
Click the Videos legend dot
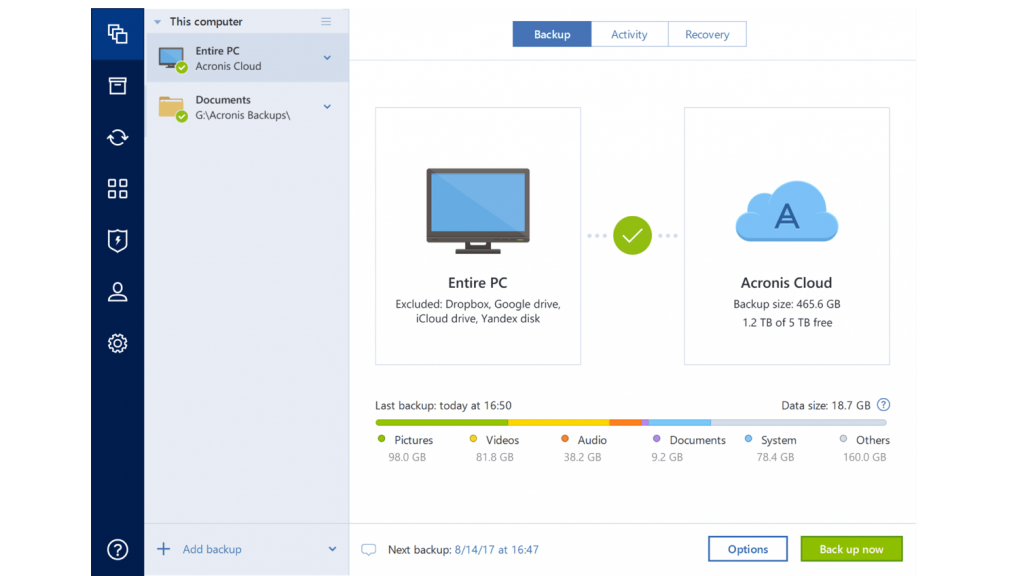[473, 439]
